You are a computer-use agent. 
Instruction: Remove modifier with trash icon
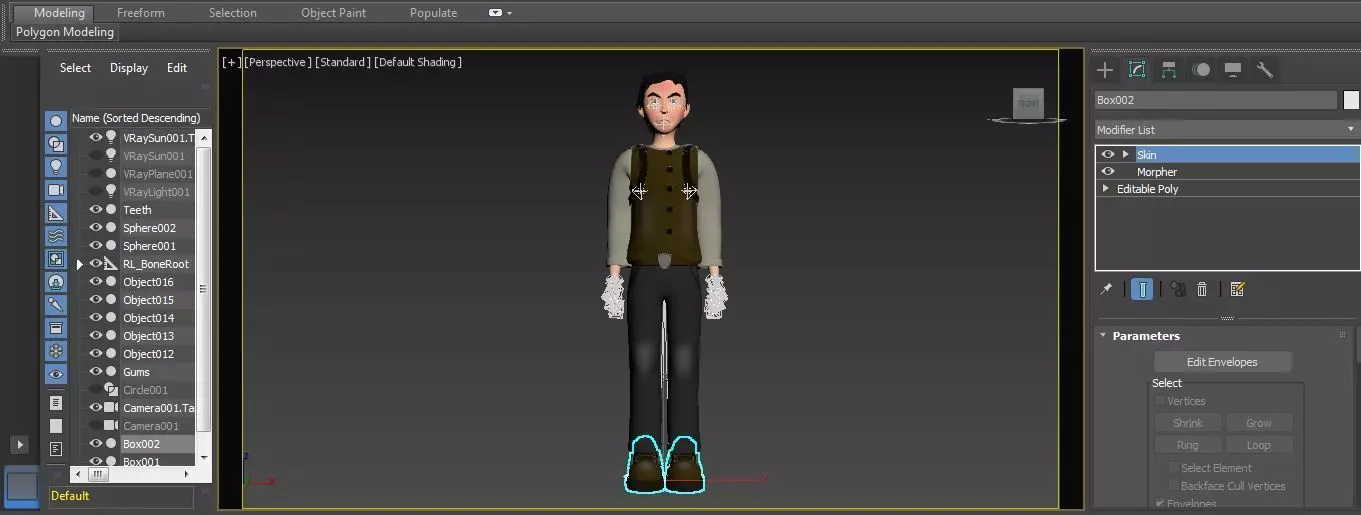coord(1202,289)
